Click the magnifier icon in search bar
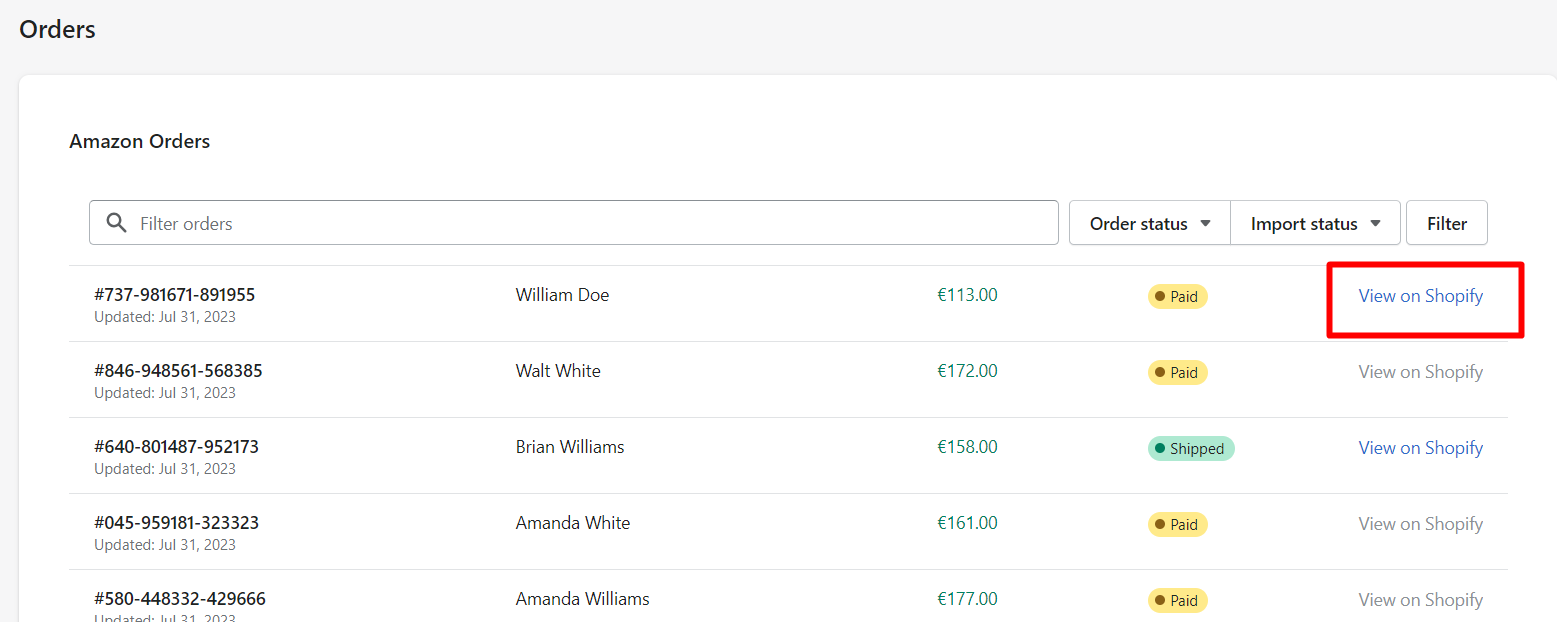 coord(116,223)
